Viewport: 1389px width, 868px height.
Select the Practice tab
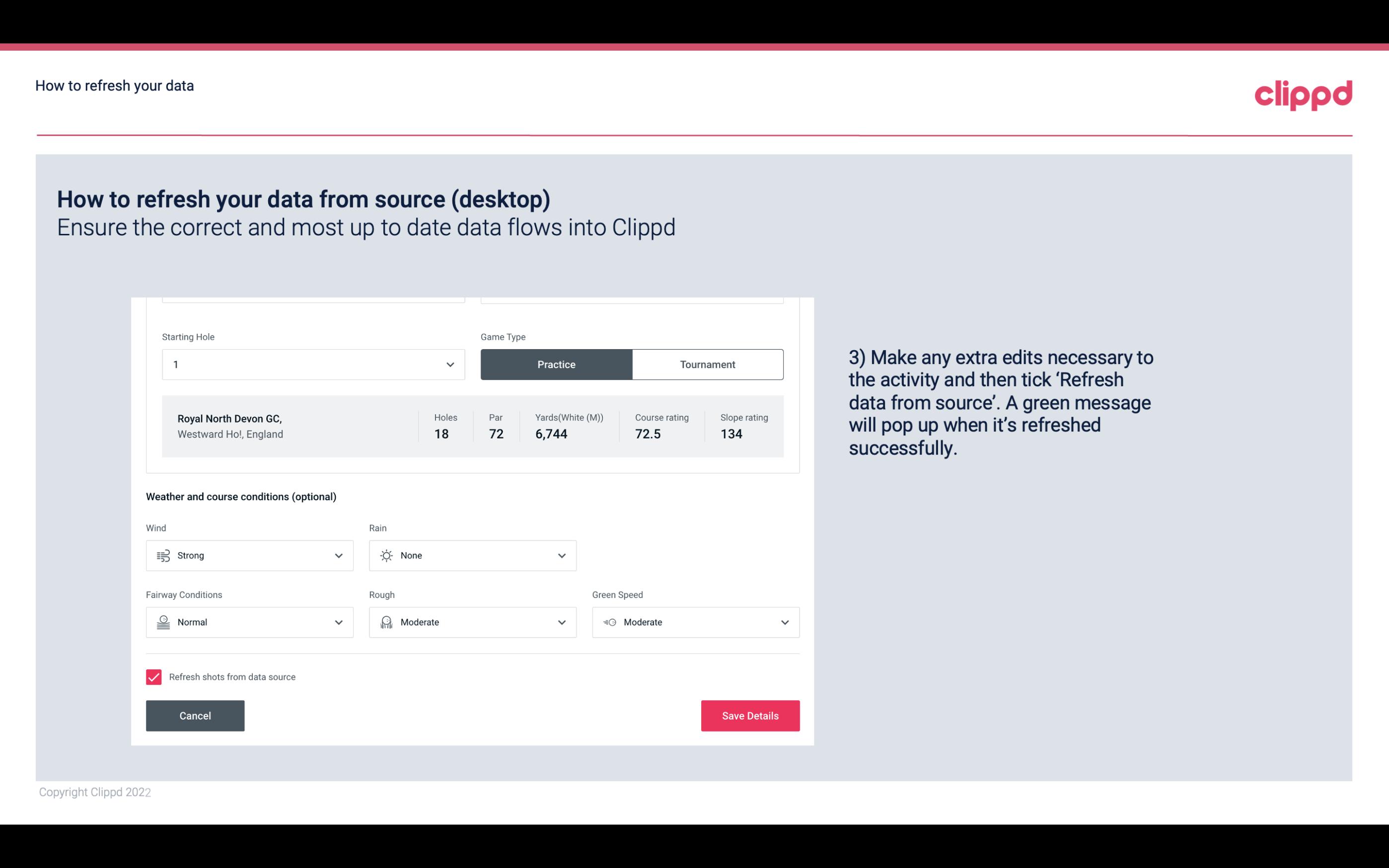click(556, 364)
